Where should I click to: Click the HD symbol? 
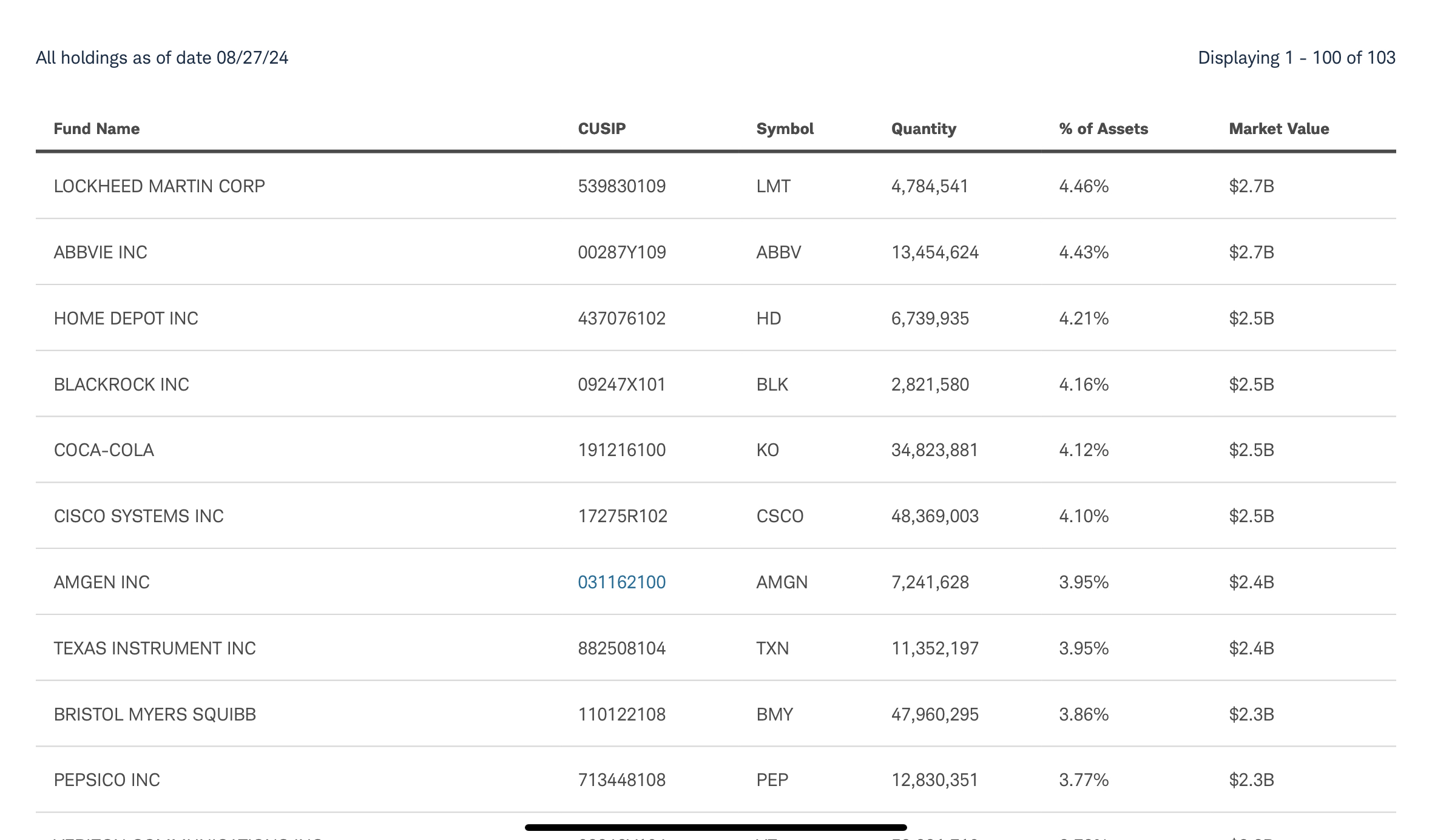tap(768, 318)
